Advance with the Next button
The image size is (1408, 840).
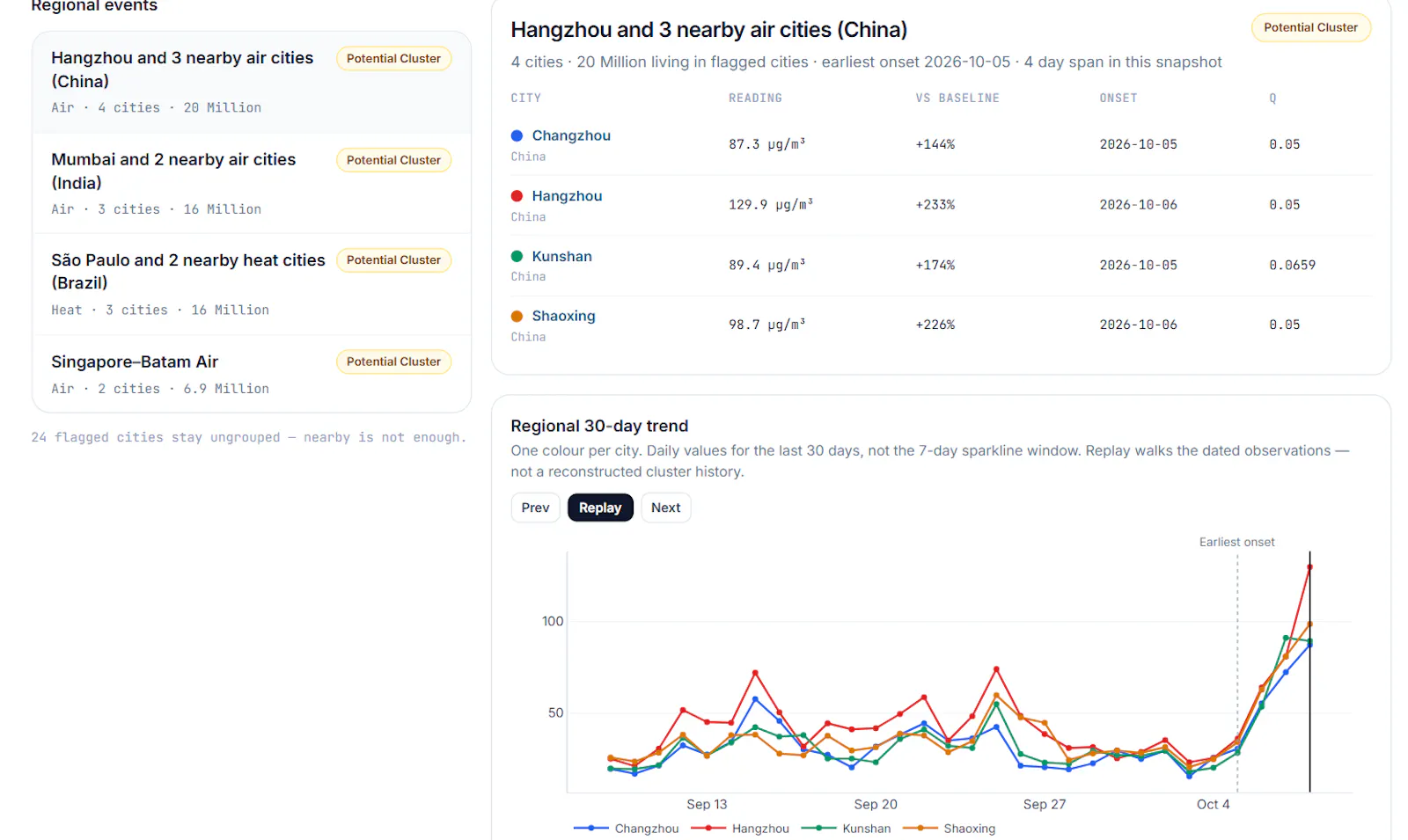[665, 508]
